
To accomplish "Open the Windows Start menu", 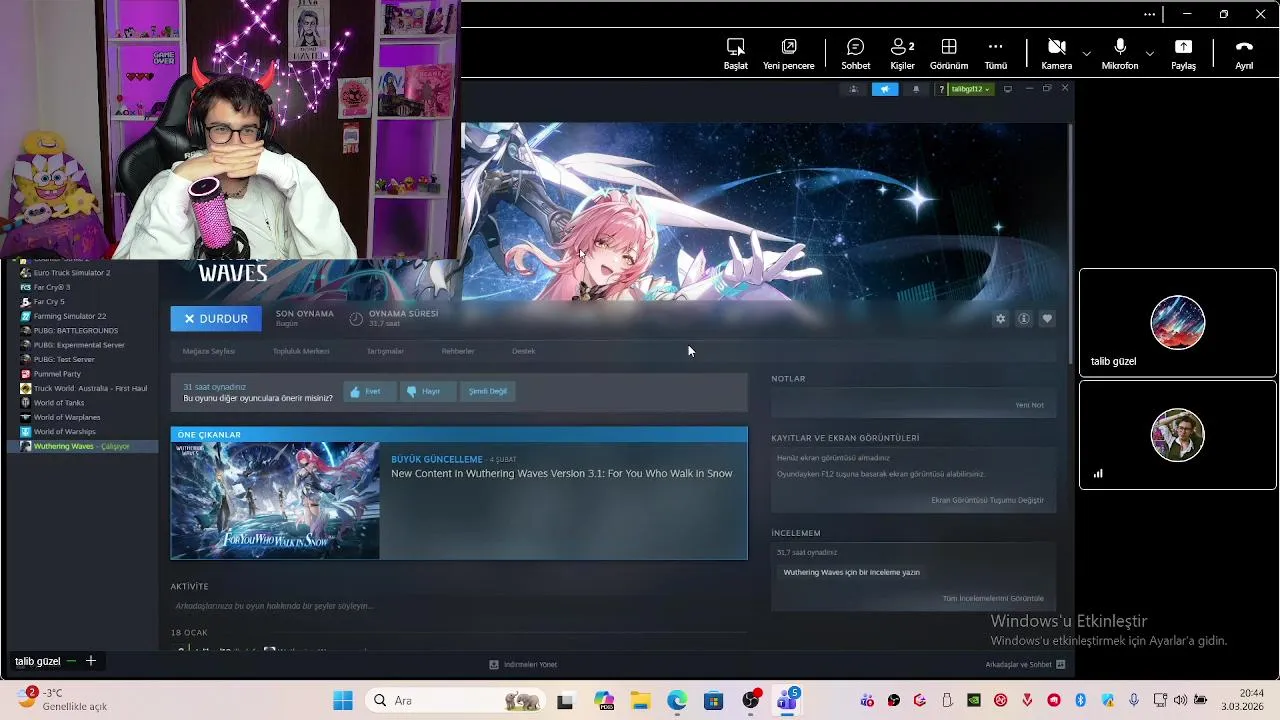I will tap(343, 701).
